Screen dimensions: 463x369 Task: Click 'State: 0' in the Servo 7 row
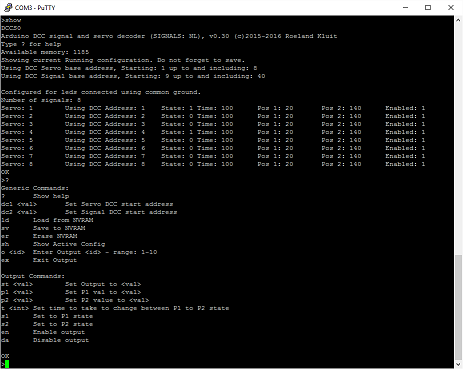coord(177,156)
